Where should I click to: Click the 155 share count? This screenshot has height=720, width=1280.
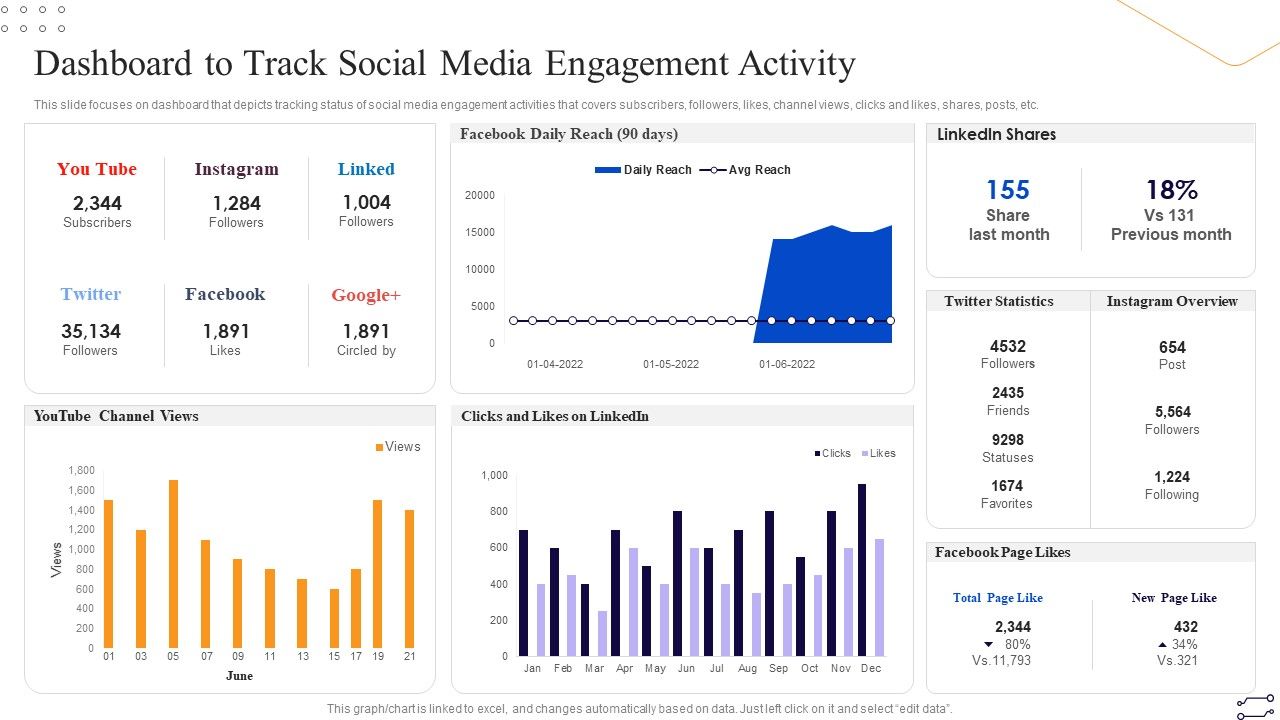1008,190
